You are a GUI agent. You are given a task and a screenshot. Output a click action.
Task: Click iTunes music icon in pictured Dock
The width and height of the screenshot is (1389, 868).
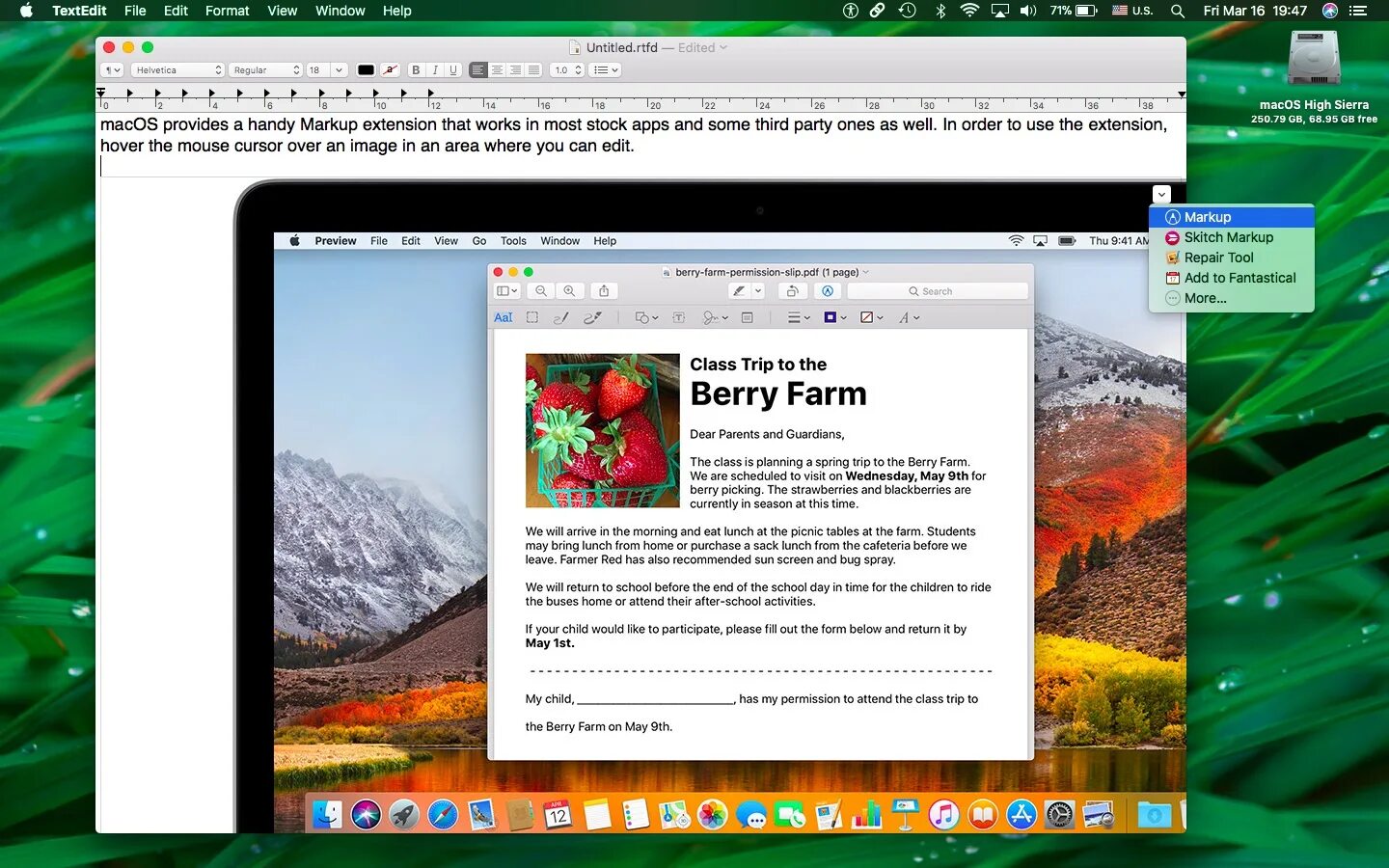tap(943, 815)
